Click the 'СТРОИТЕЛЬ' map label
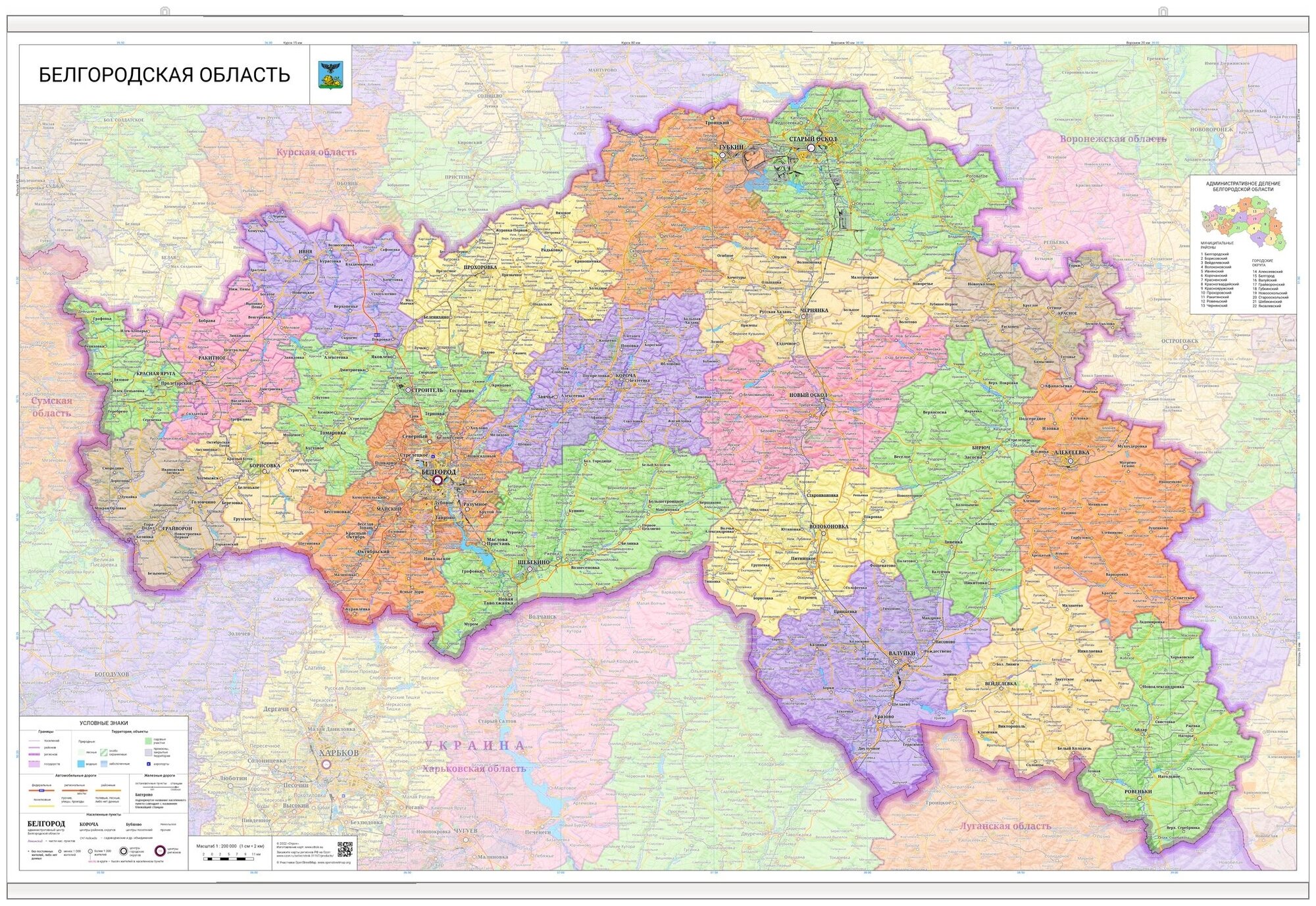This screenshot has height=906, width=1316. click(x=427, y=390)
